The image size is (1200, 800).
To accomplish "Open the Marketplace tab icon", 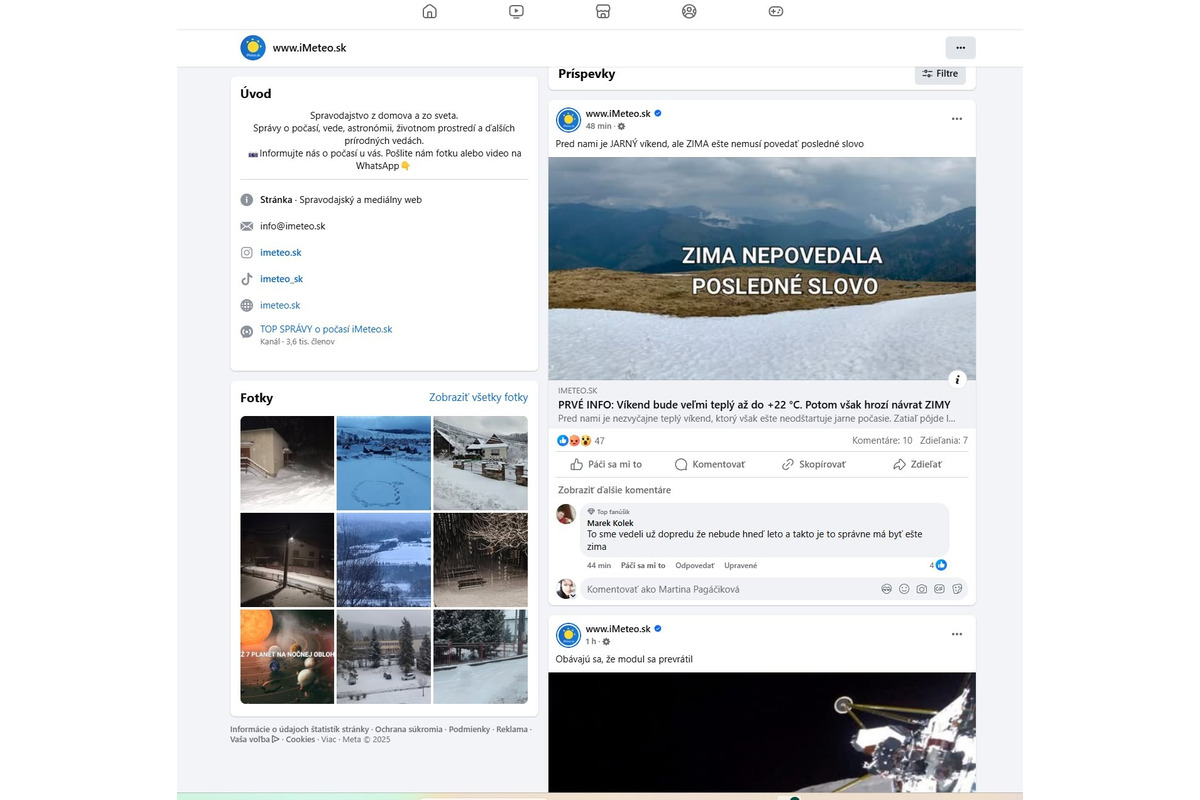I will click(603, 12).
